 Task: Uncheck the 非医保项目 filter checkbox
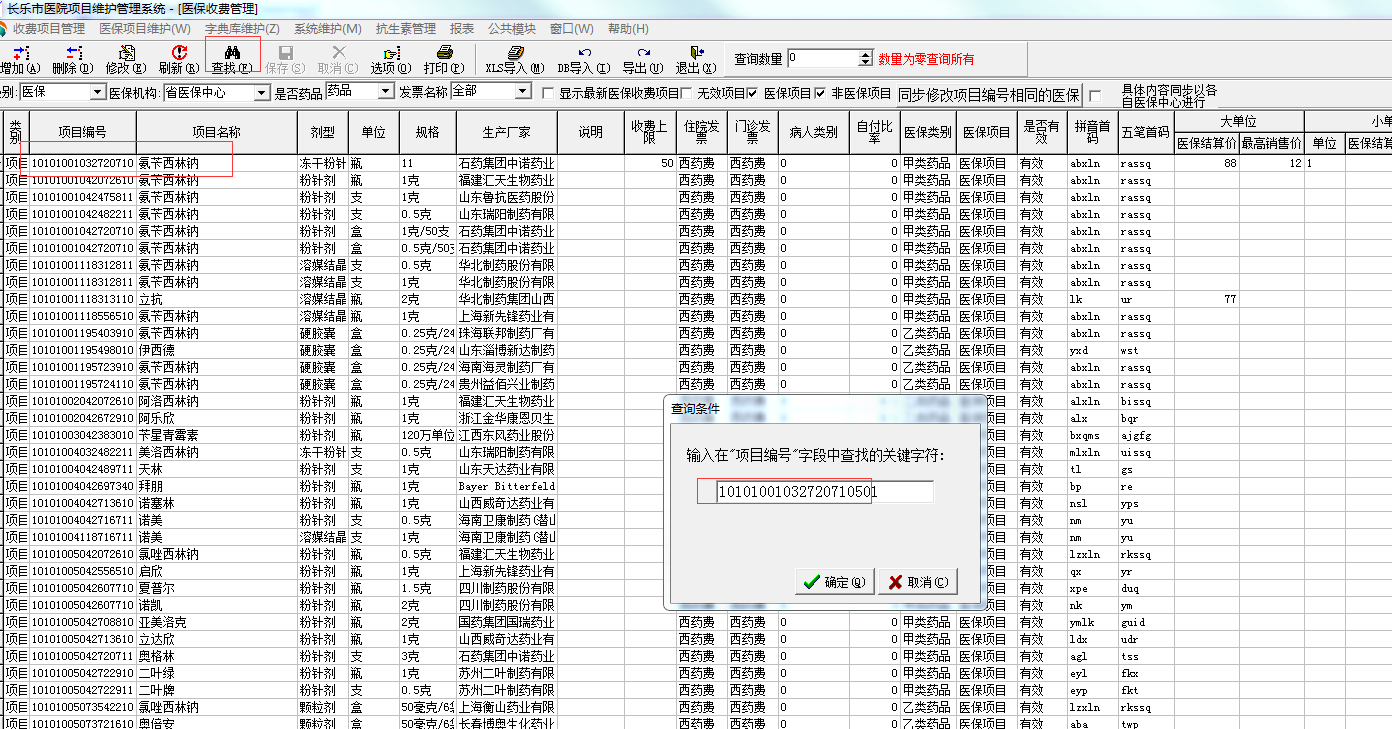821,93
